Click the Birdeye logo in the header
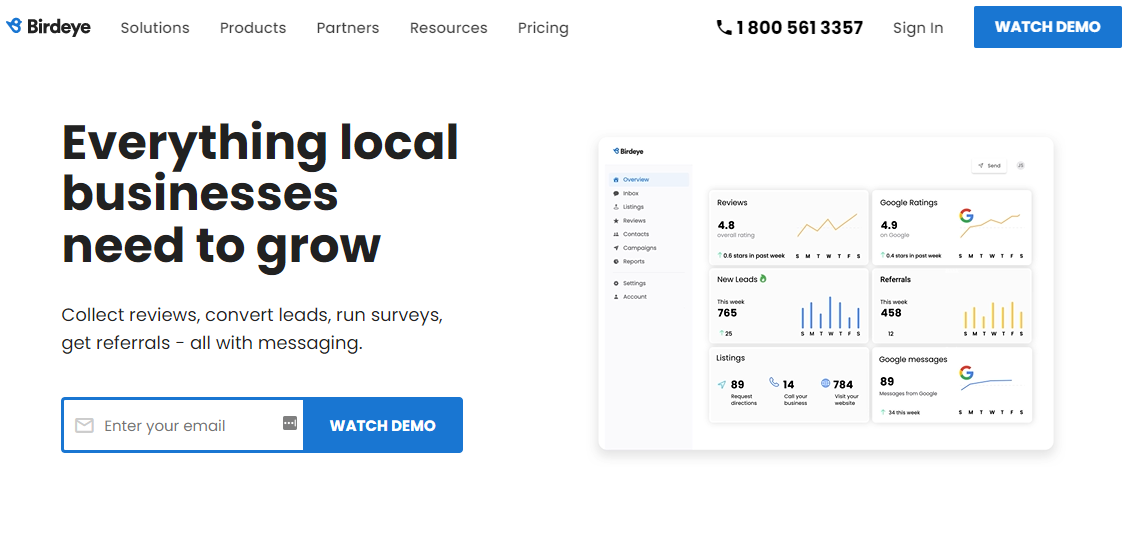 click(x=48, y=27)
